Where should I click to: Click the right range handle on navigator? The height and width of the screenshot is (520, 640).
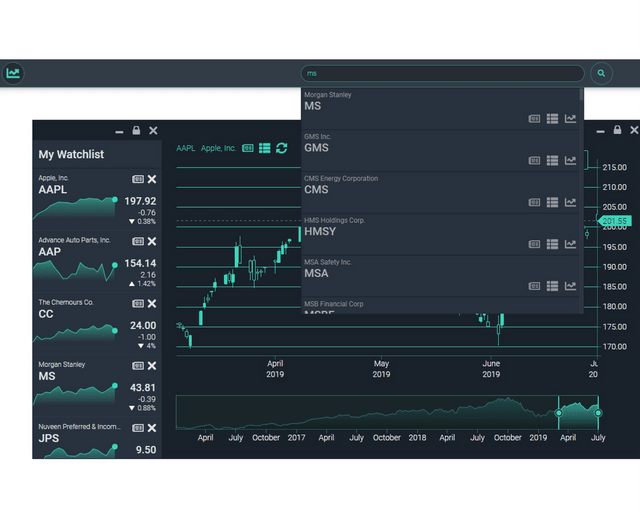tap(598, 413)
